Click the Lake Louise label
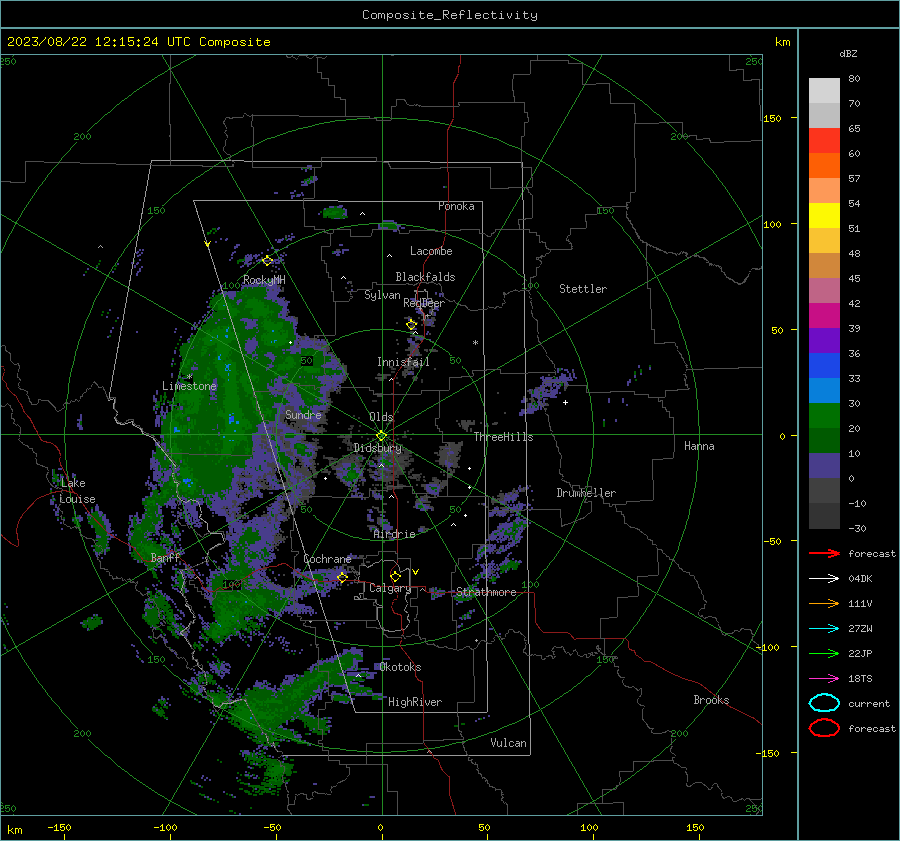900x841 pixels. click(x=77, y=491)
